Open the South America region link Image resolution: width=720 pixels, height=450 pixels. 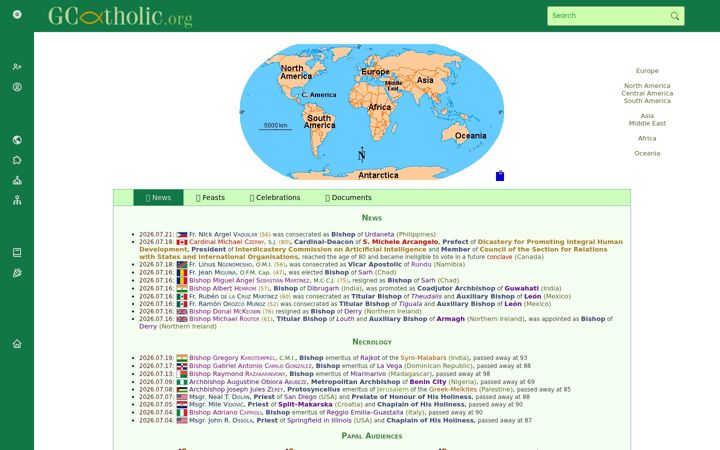[647, 101]
